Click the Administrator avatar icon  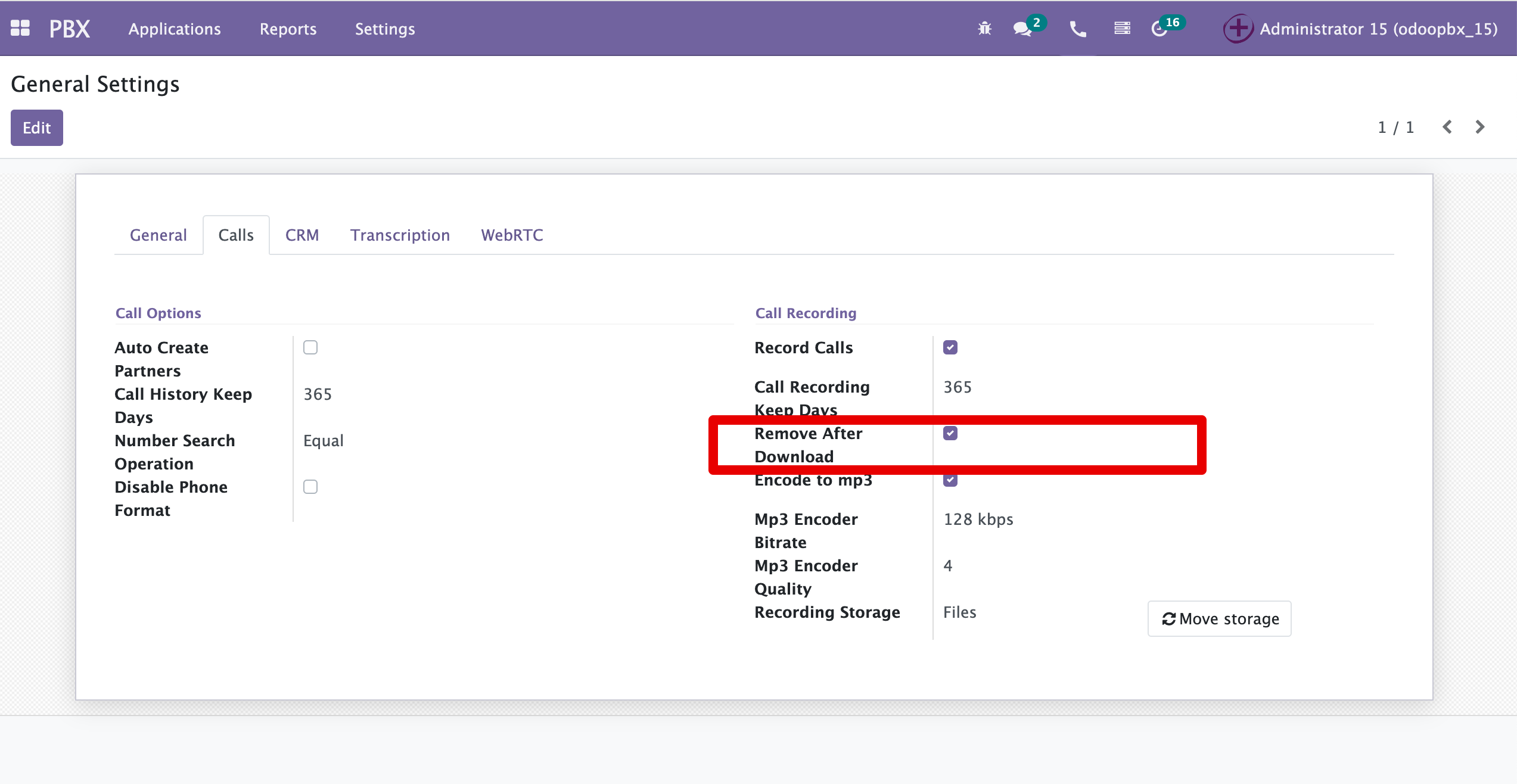1238,29
